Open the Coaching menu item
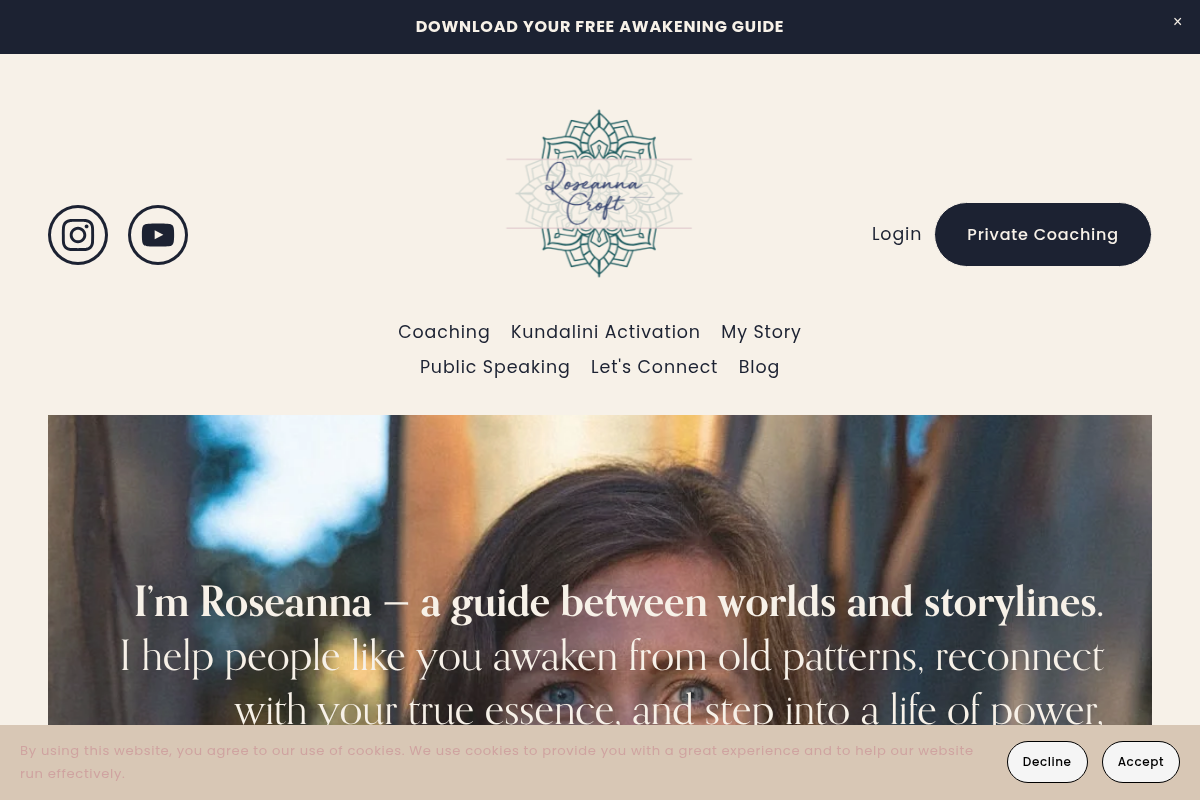 444,332
